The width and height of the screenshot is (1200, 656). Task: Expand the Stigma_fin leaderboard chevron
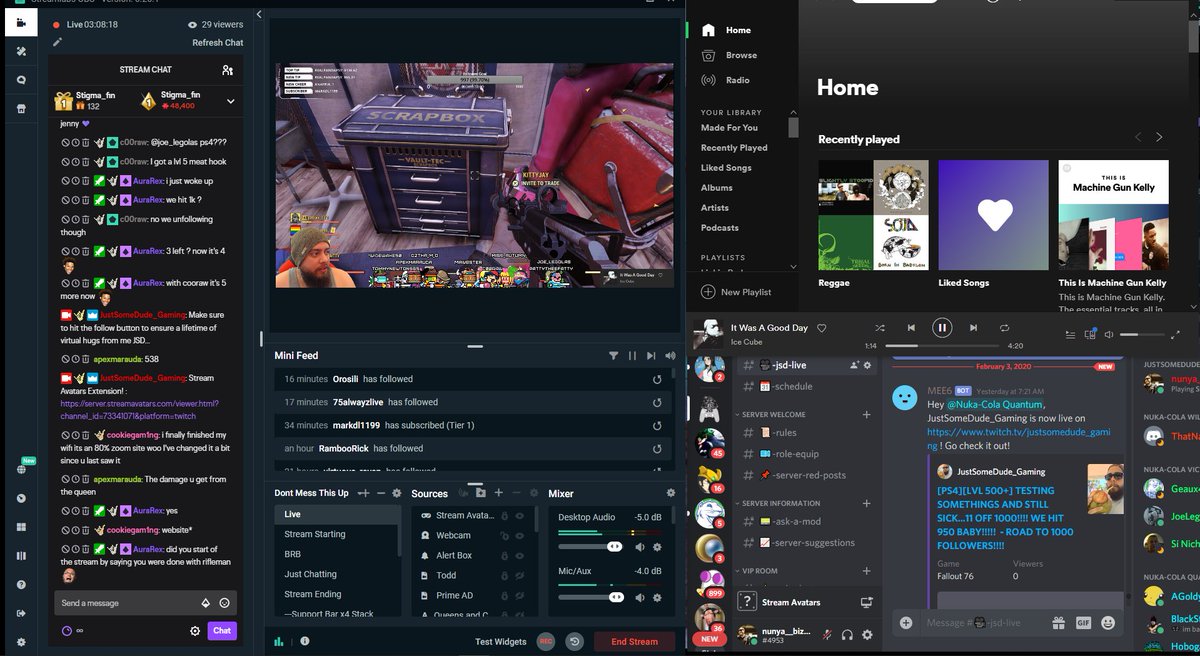pyautogui.click(x=231, y=101)
